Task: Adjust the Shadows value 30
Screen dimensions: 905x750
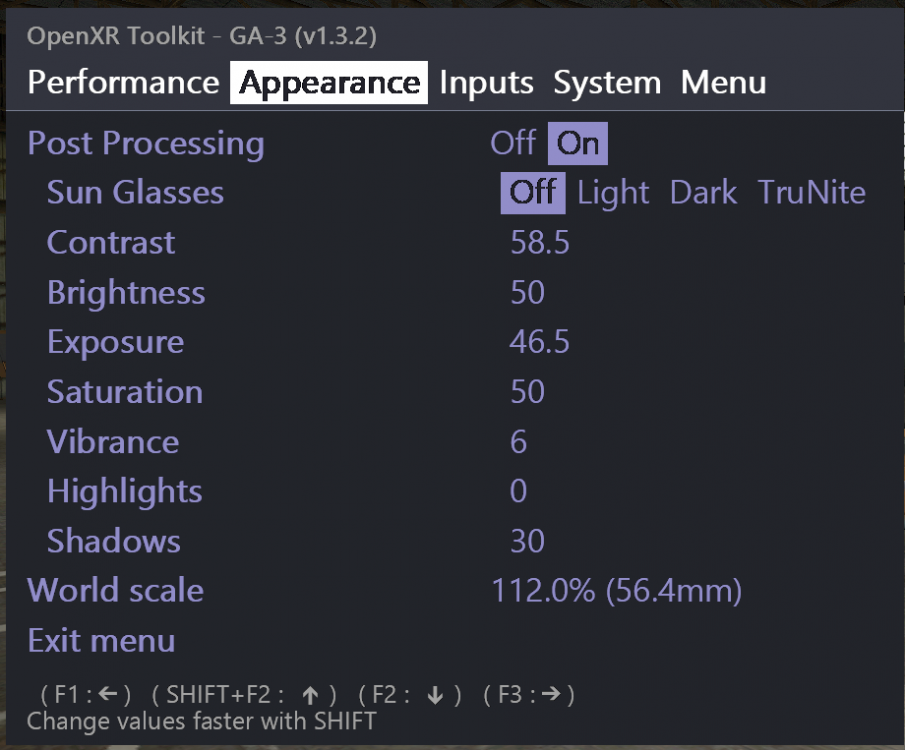Action: tap(528, 541)
